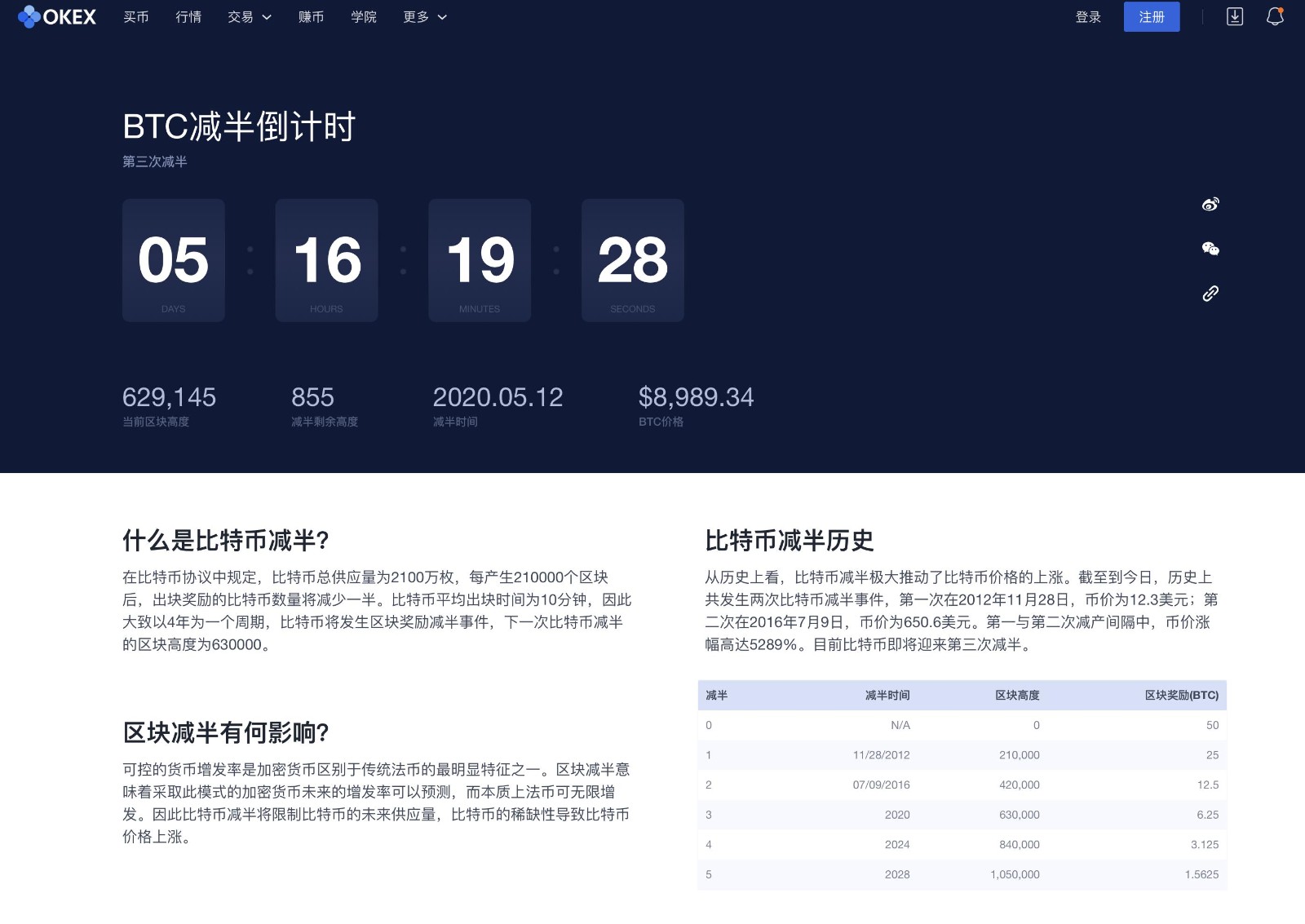Select the 6.25 block reward cell
This screenshot has width=1305, height=924.
(x=1208, y=815)
